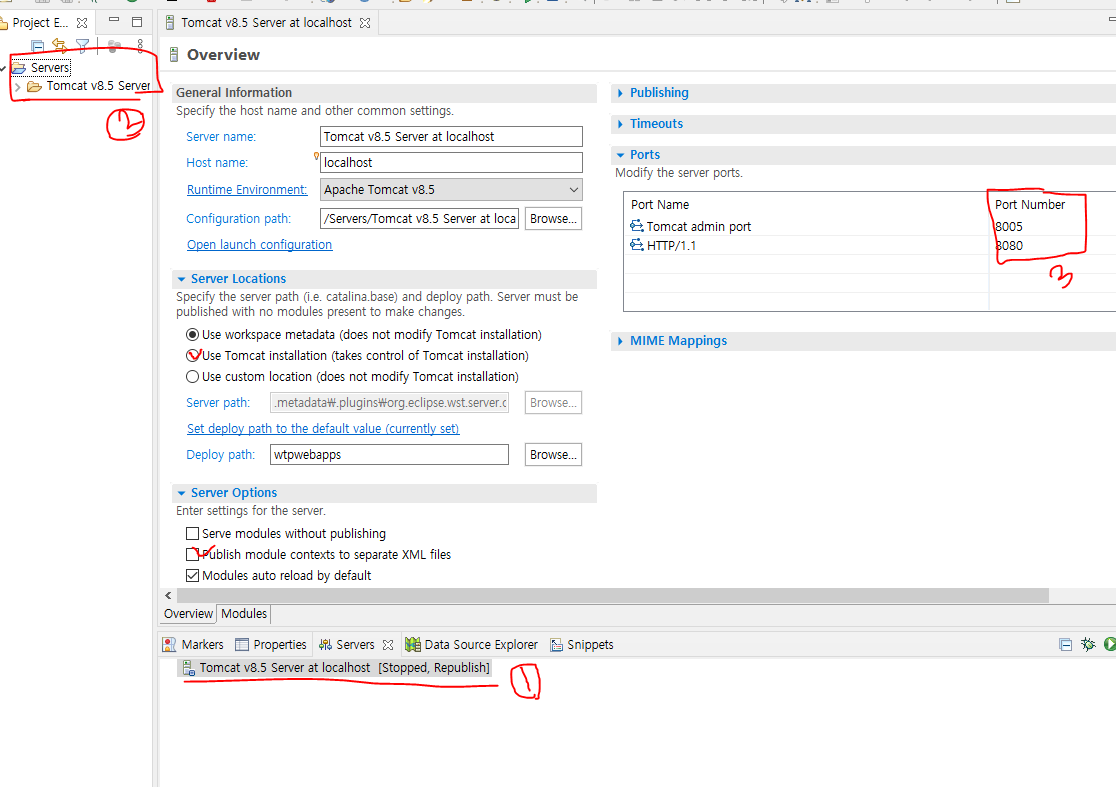Click Port Number column header

click(1029, 204)
